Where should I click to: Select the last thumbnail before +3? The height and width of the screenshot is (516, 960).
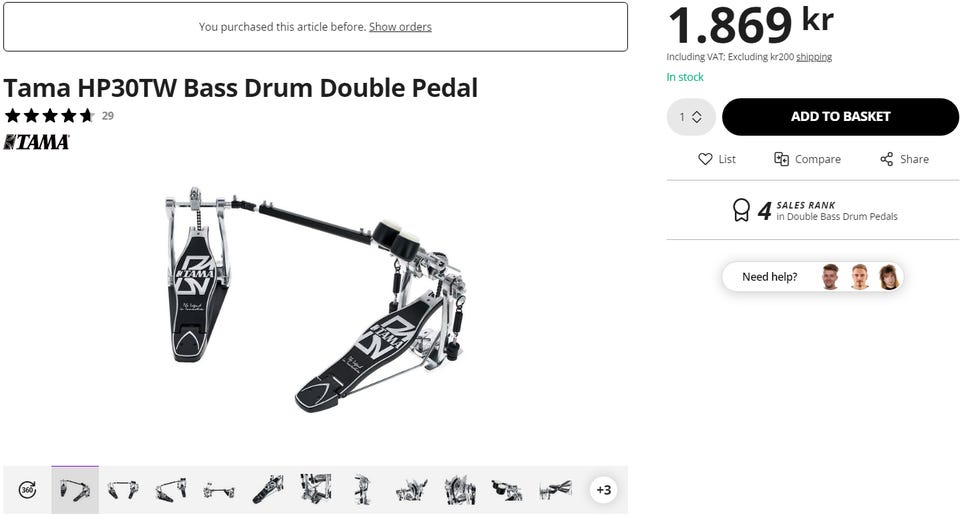(555, 490)
